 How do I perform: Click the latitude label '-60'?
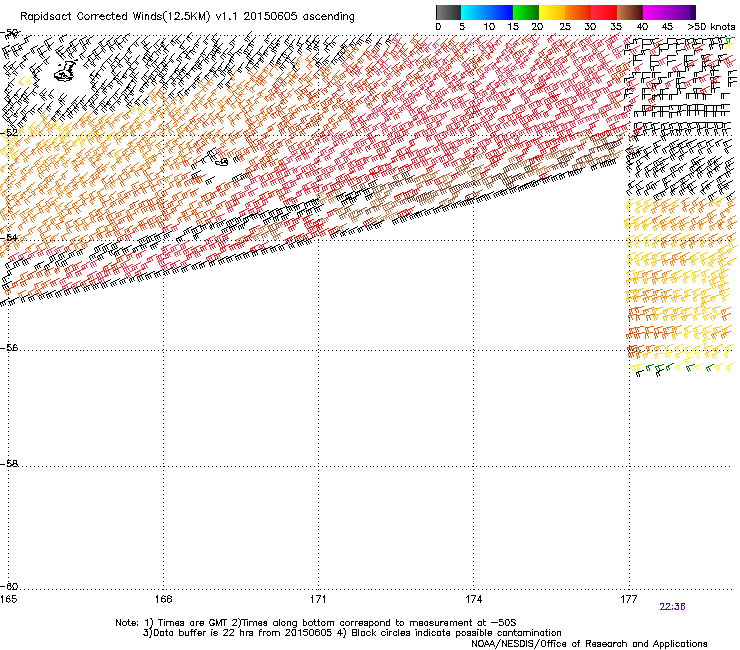[x=9, y=587]
